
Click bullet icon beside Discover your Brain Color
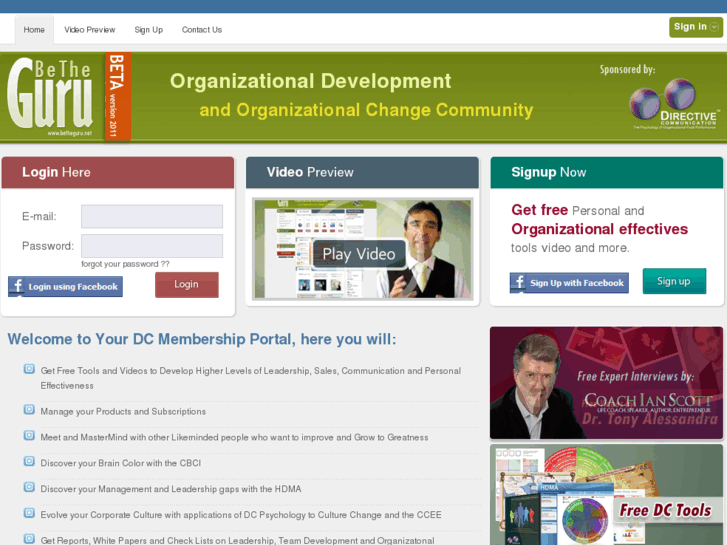tap(29, 462)
